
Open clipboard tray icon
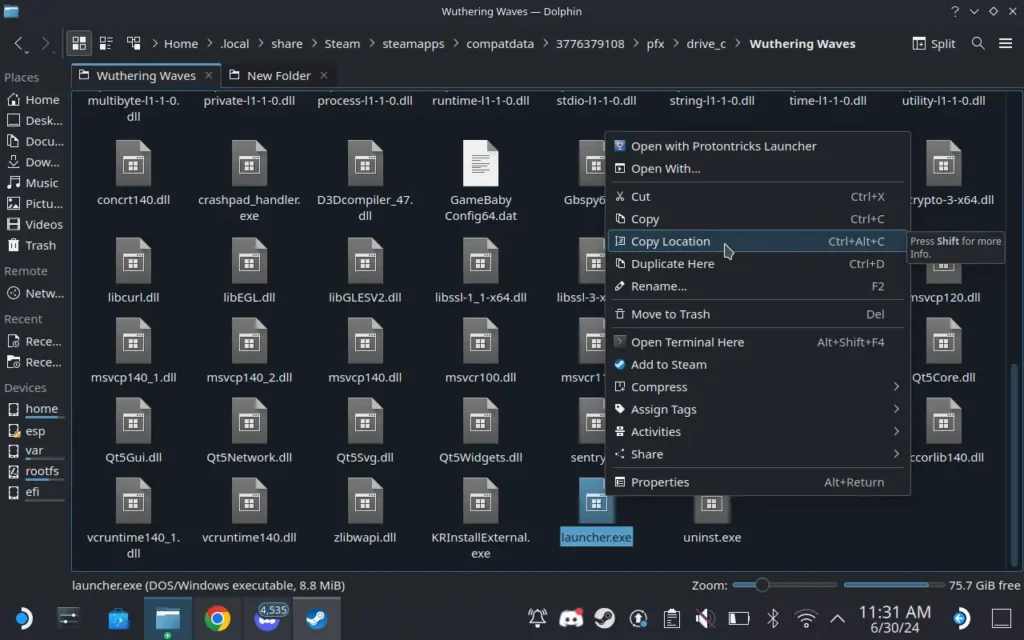671,618
